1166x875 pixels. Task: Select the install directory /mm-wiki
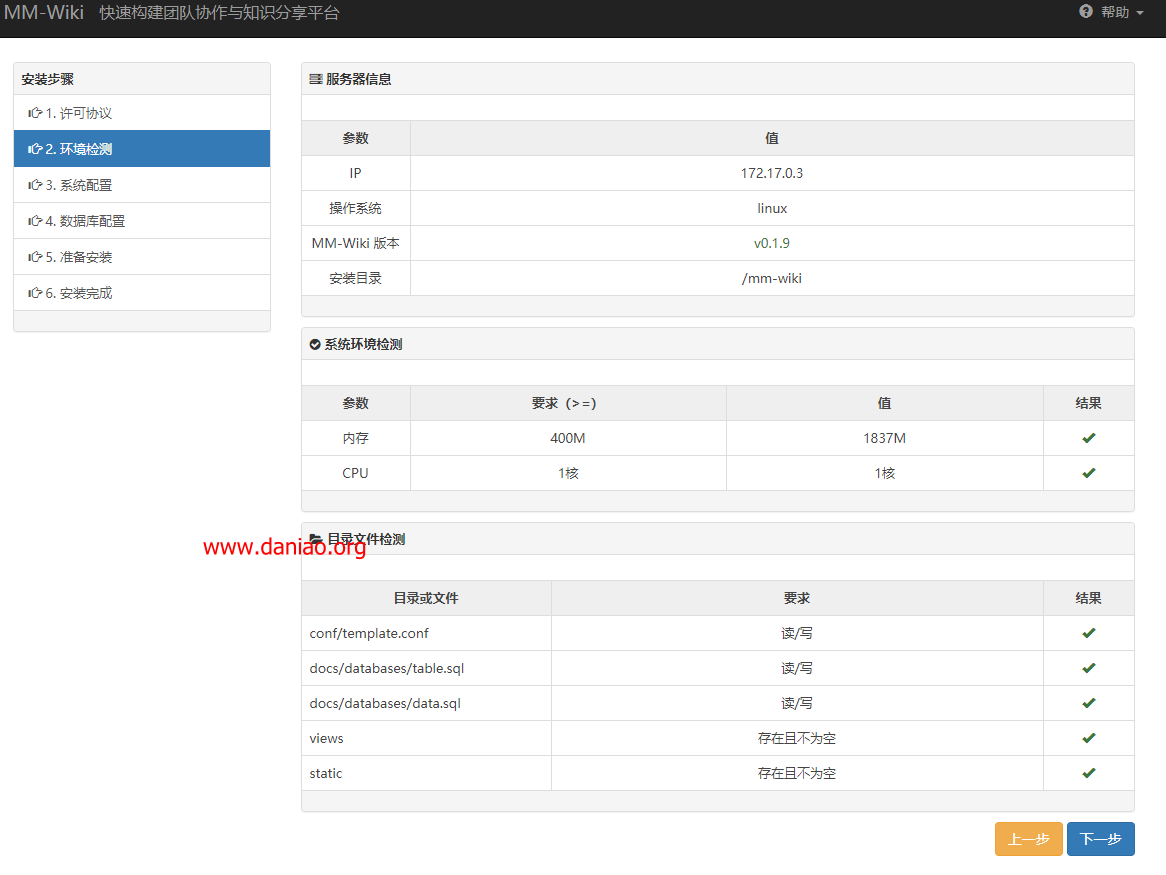coord(772,278)
